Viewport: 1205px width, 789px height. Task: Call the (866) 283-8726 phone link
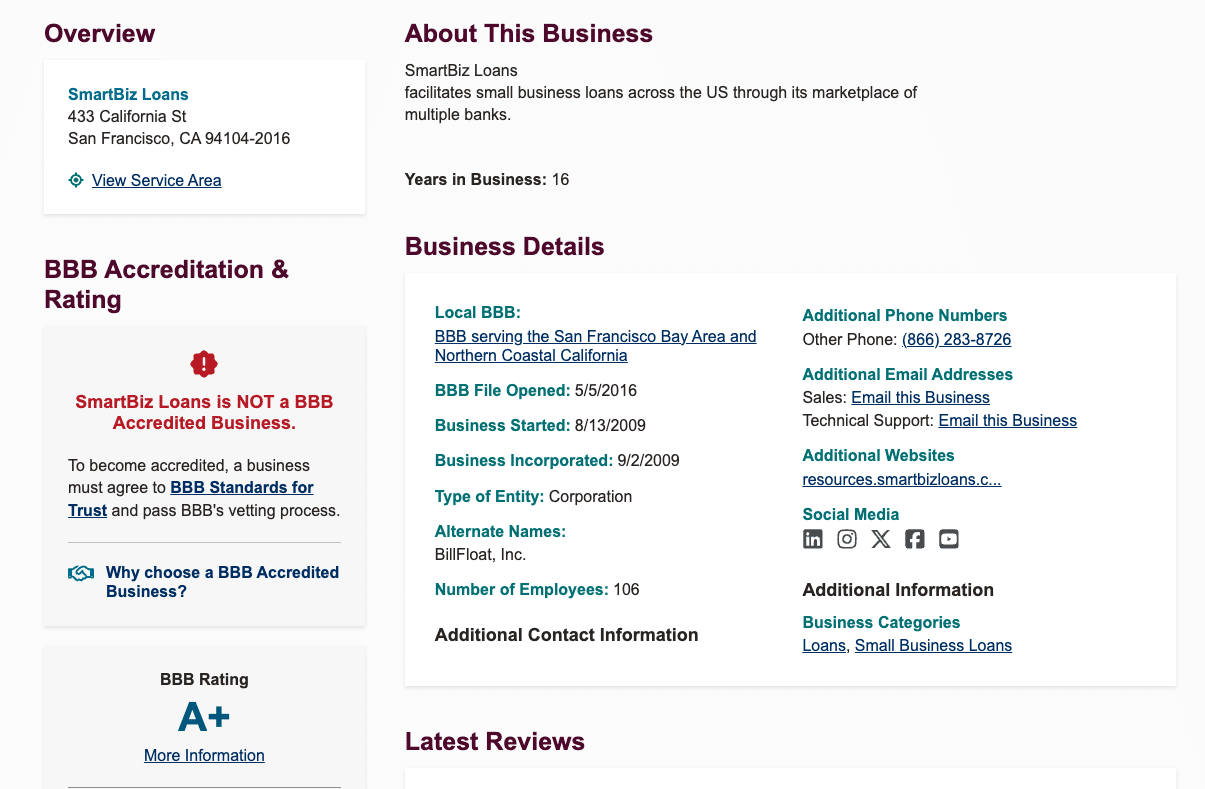(956, 339)
